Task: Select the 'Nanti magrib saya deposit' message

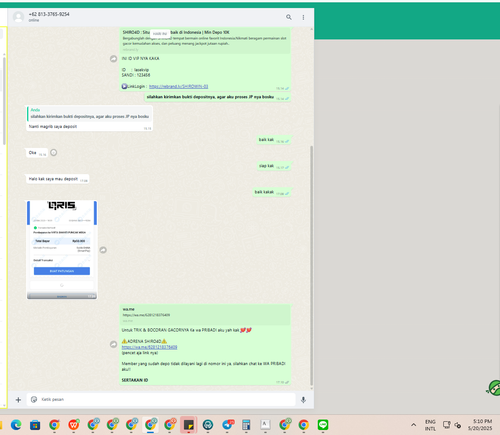Action: coord(53,126)
